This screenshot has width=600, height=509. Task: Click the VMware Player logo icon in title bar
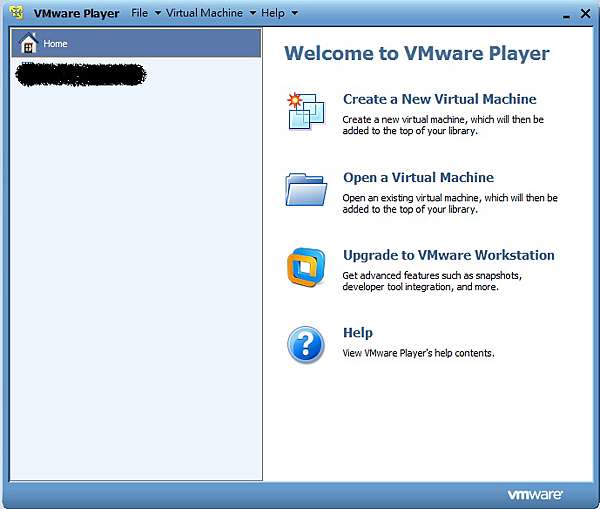tap(16, 13)
